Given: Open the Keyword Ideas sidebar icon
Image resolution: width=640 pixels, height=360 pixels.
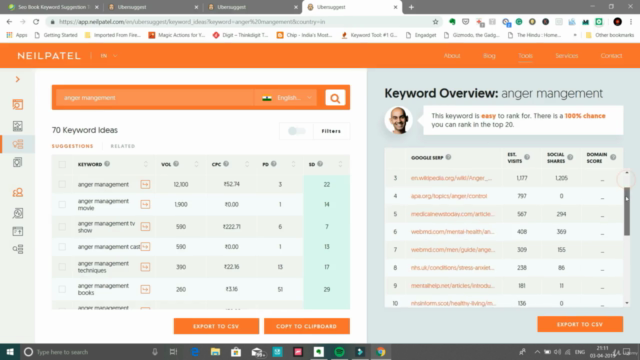Looking at the screenshot, I should pyautogui.click(x=18, y=144).
